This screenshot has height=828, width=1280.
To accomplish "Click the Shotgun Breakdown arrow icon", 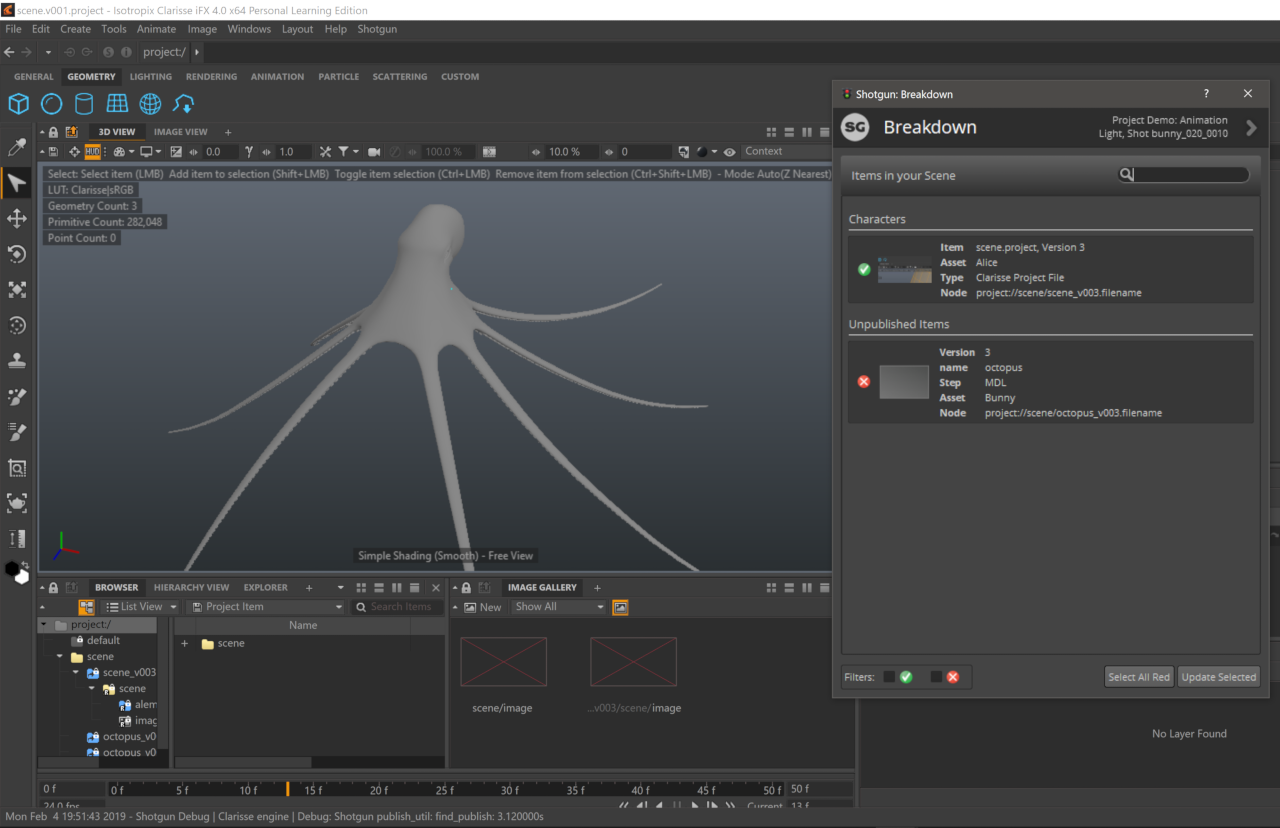I will (x=1251, y=128).
